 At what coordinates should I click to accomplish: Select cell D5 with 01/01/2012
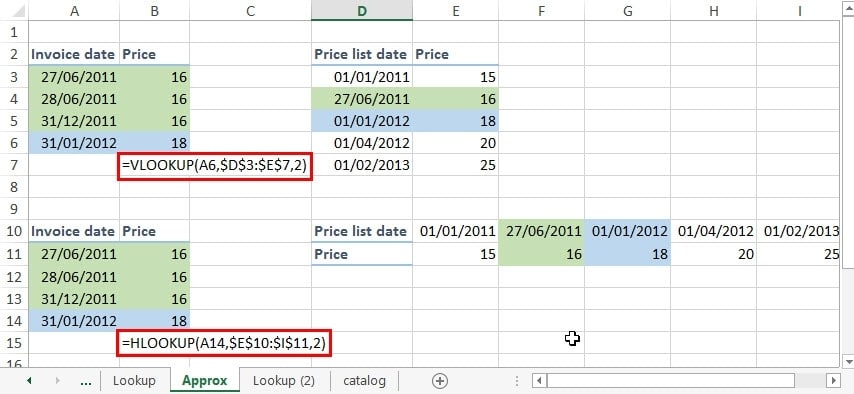pos(362,120)
